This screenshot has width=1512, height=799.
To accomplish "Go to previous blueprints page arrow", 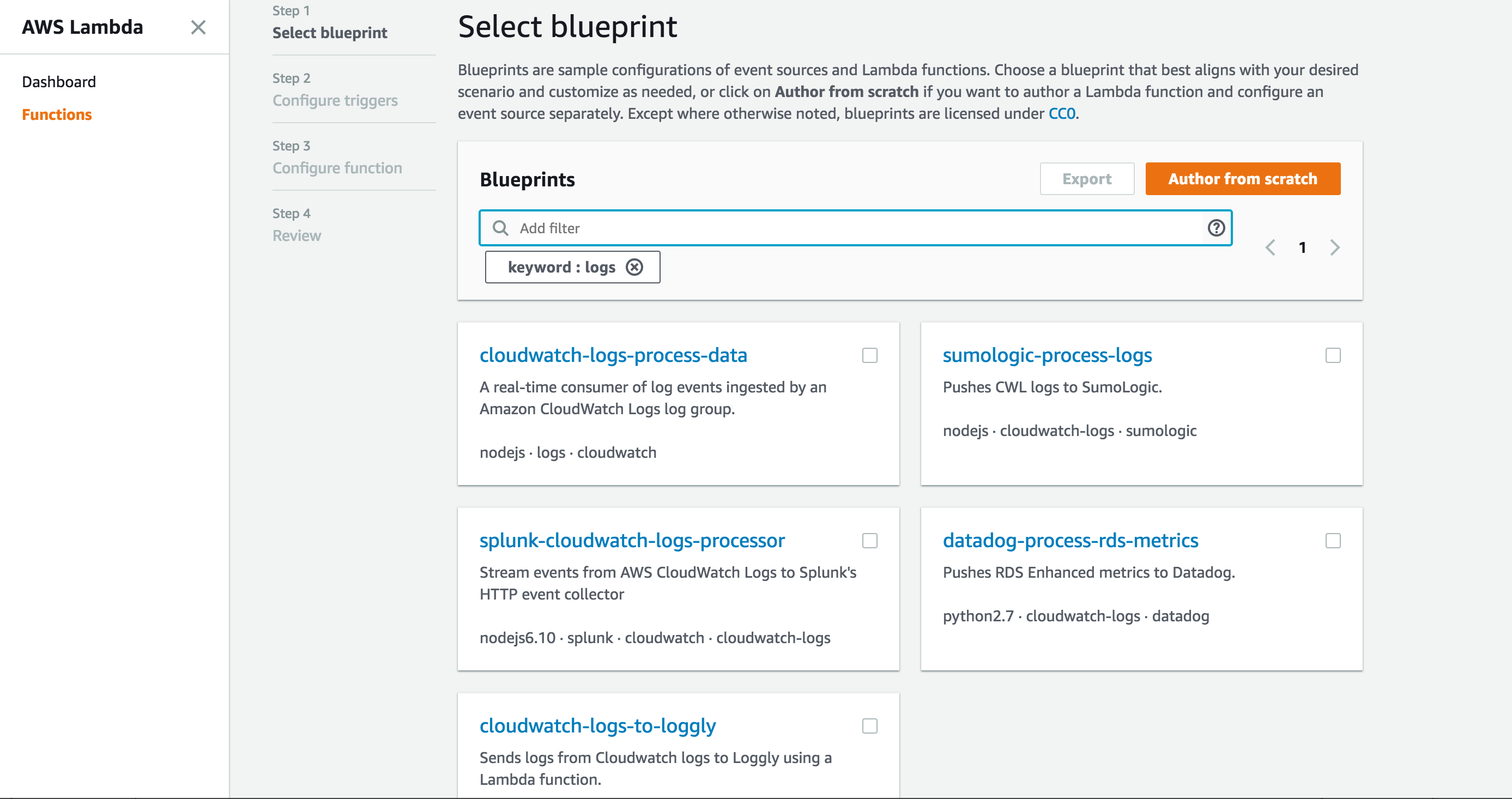I will 1270,248.
